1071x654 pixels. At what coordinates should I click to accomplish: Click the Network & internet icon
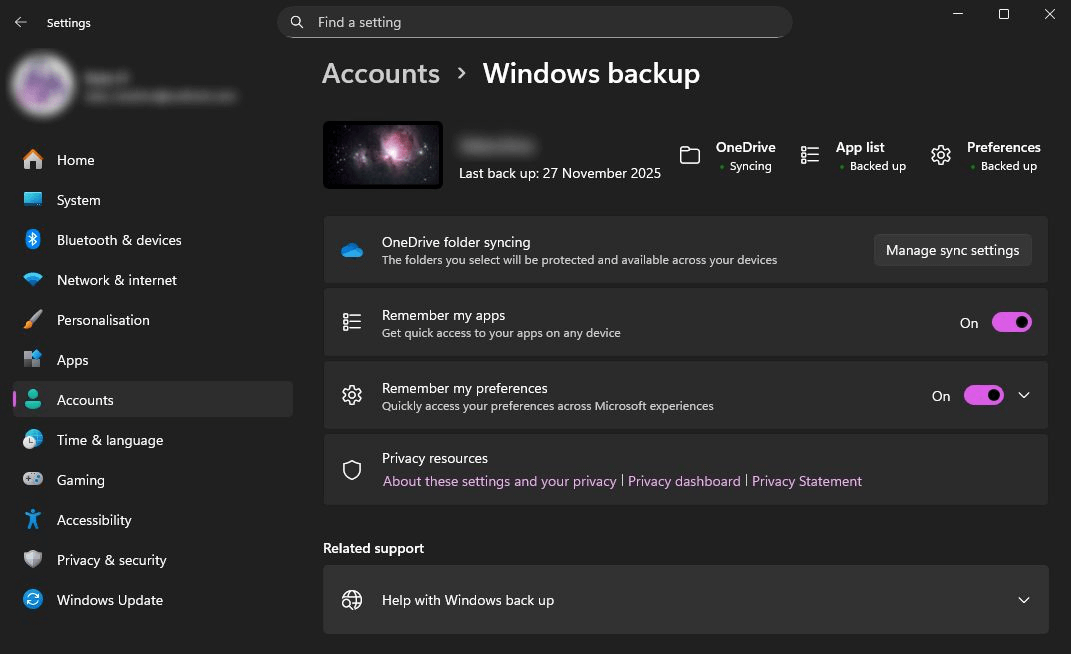[33, 280]
